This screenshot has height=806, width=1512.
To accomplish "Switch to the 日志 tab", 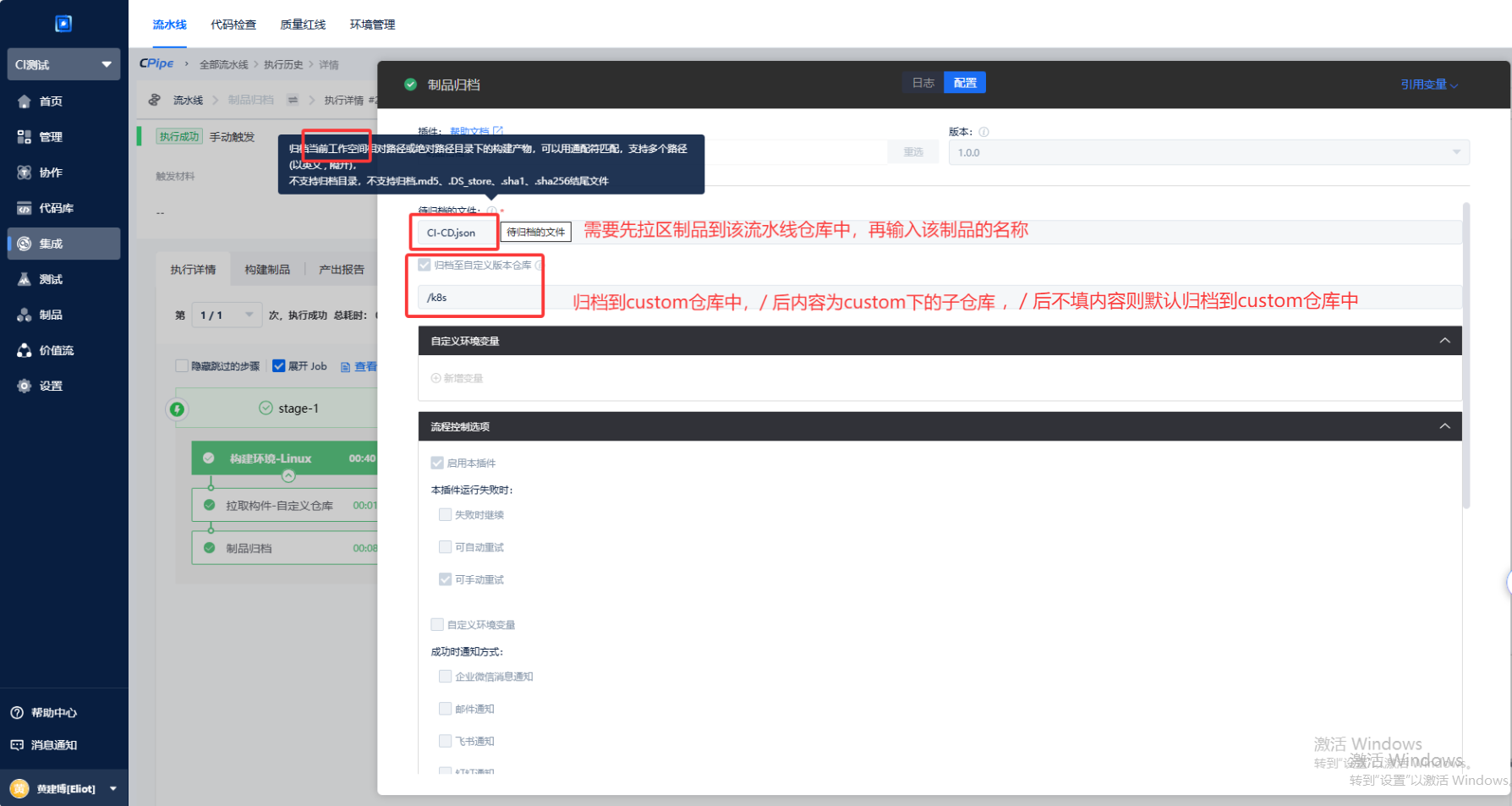I will (x=923, y=83).
